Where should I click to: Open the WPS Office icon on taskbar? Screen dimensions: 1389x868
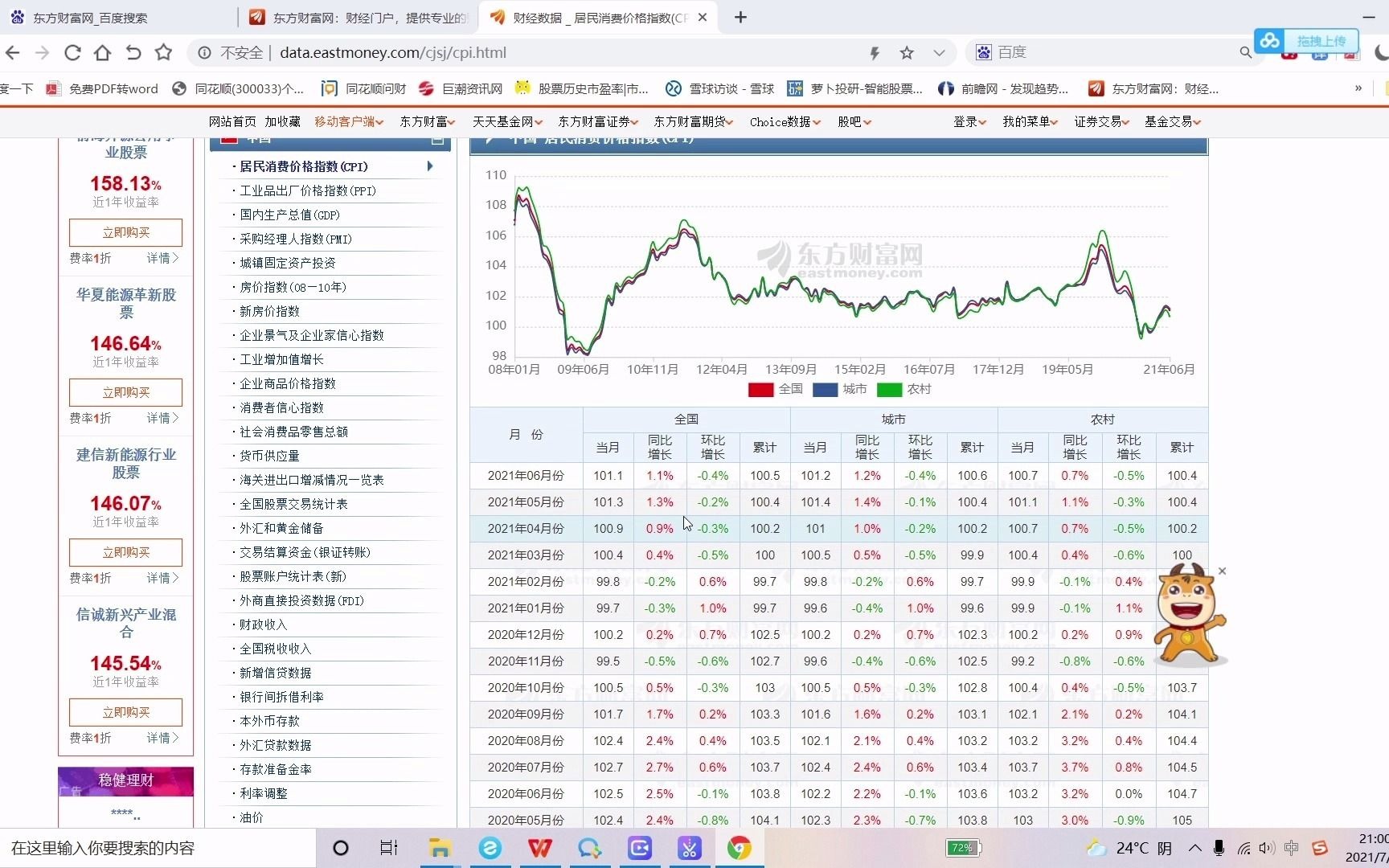click(540, 848)
